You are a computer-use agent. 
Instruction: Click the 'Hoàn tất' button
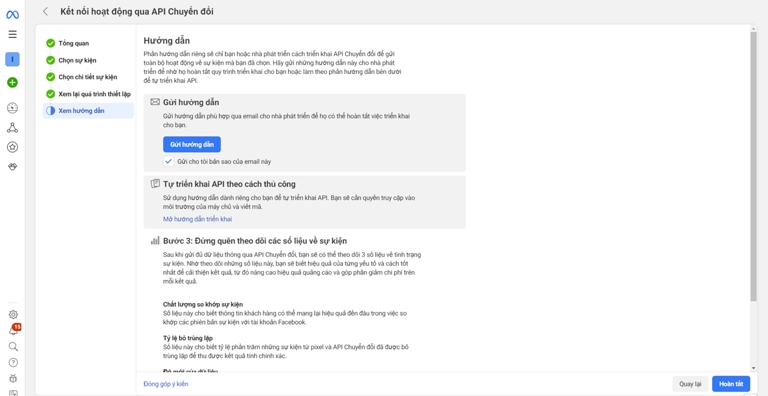point(731,384)
